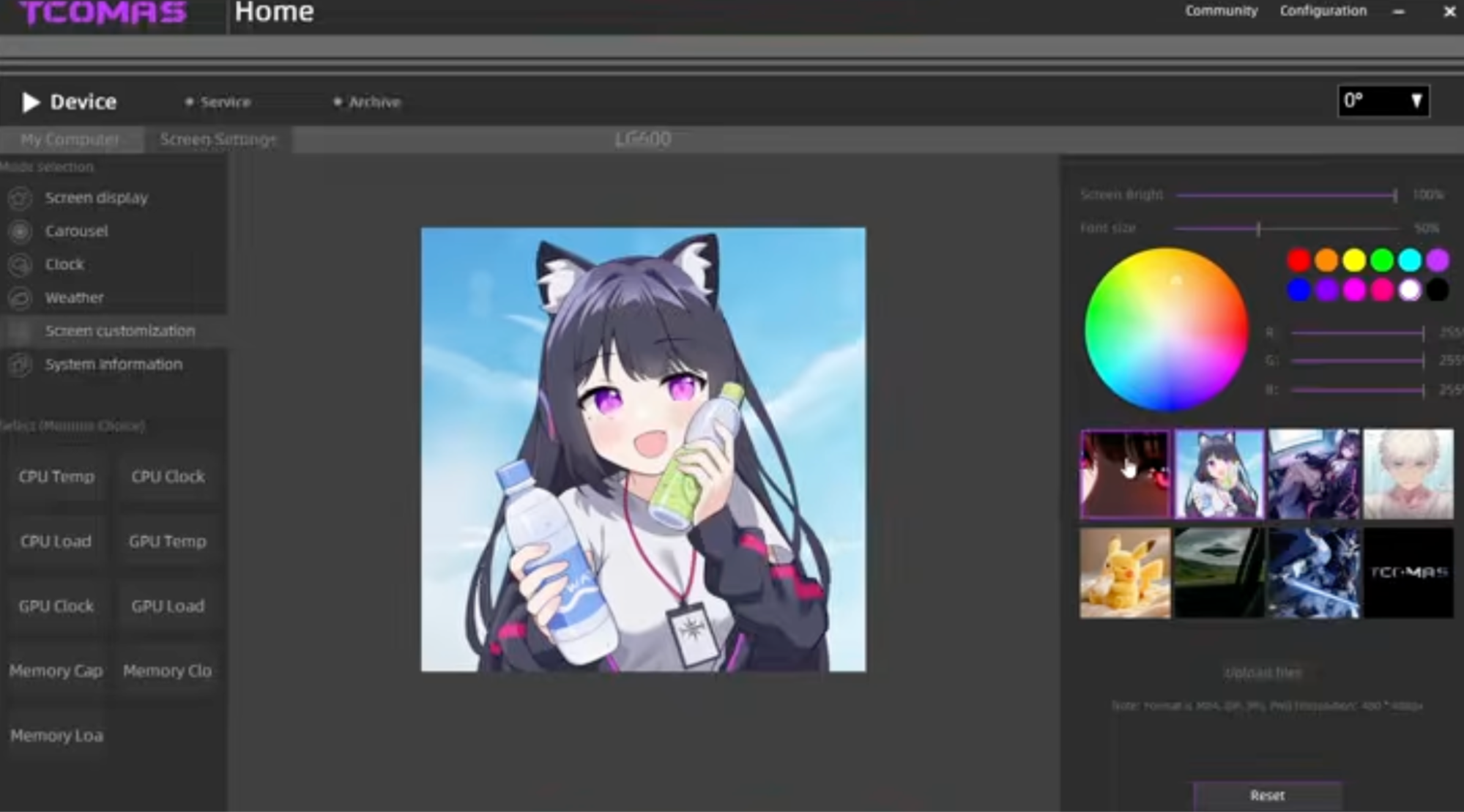The image size is (1464, 812).
Task: Choose the blue color swatch
Action: click(1298, 291)
